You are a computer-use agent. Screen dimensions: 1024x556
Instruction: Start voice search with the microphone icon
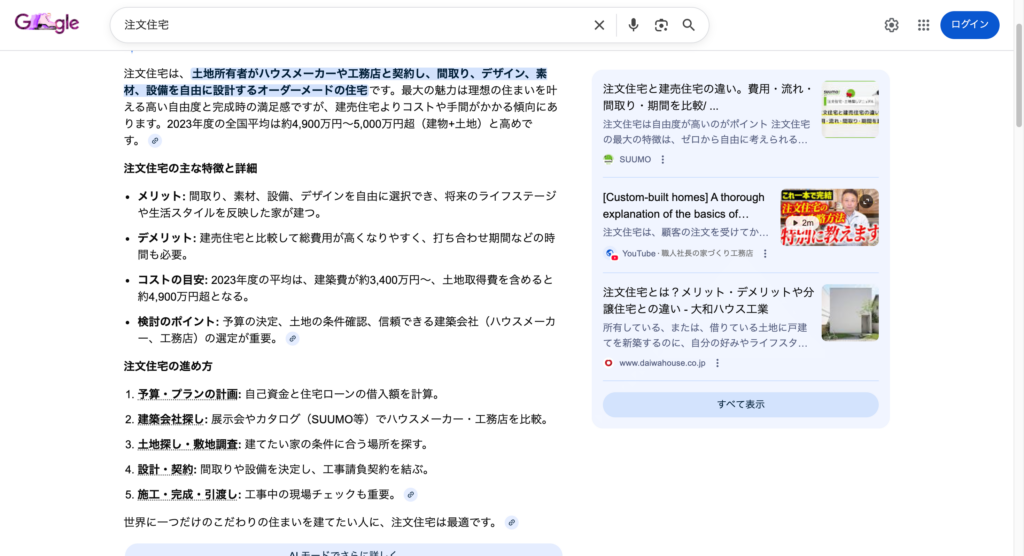[x=633, y=25]
